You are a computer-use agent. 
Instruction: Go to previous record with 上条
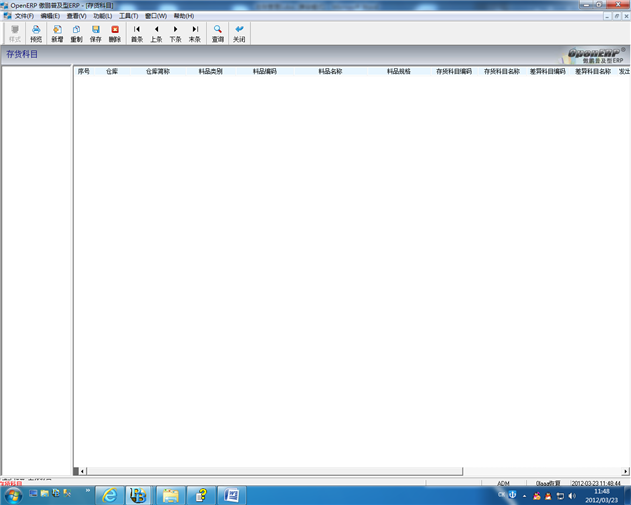(156, 33)
